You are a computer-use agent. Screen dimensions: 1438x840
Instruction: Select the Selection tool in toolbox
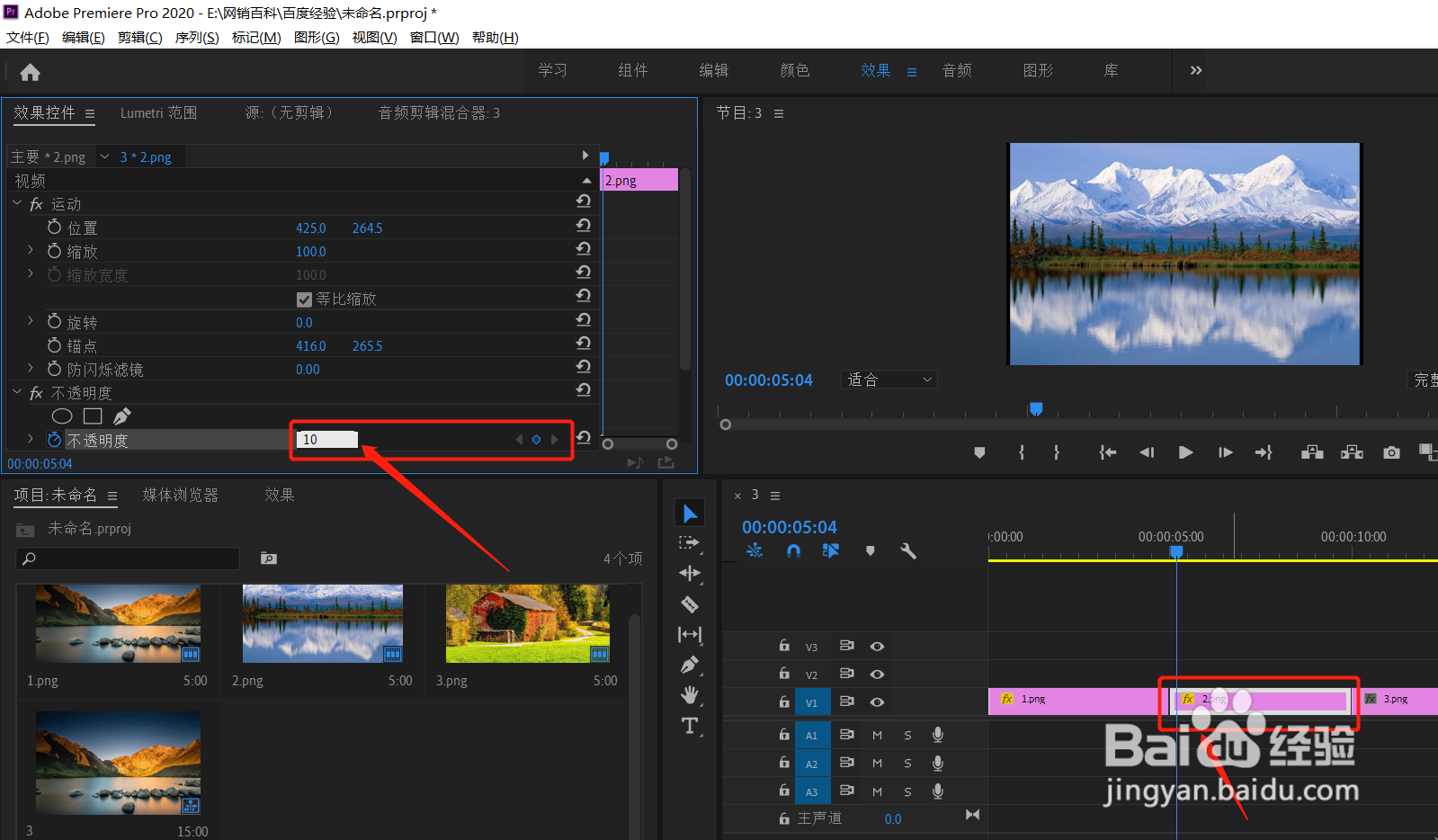coord(690,514)
